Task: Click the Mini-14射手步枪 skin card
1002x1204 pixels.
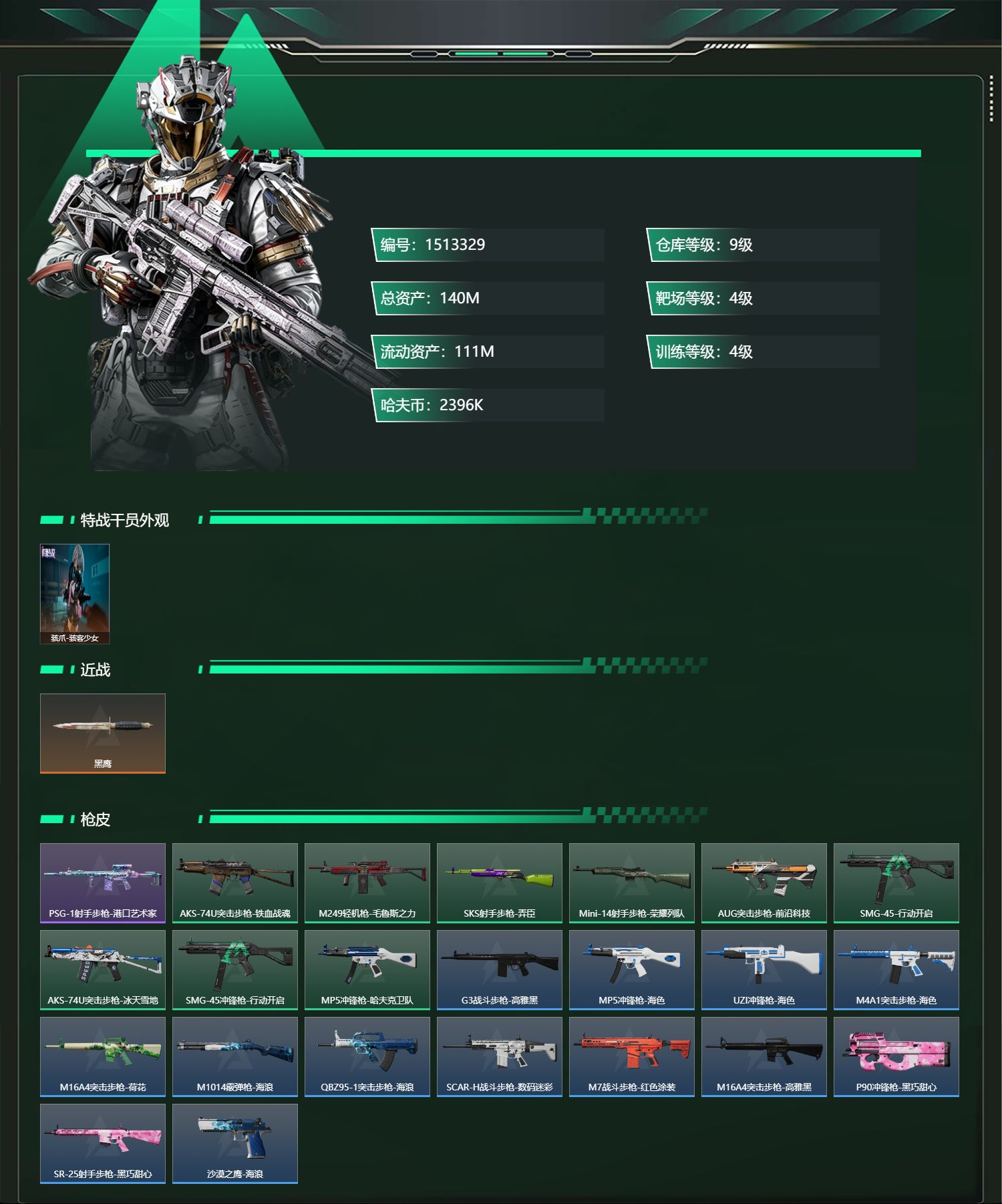Action: click(x=632, y=883)
